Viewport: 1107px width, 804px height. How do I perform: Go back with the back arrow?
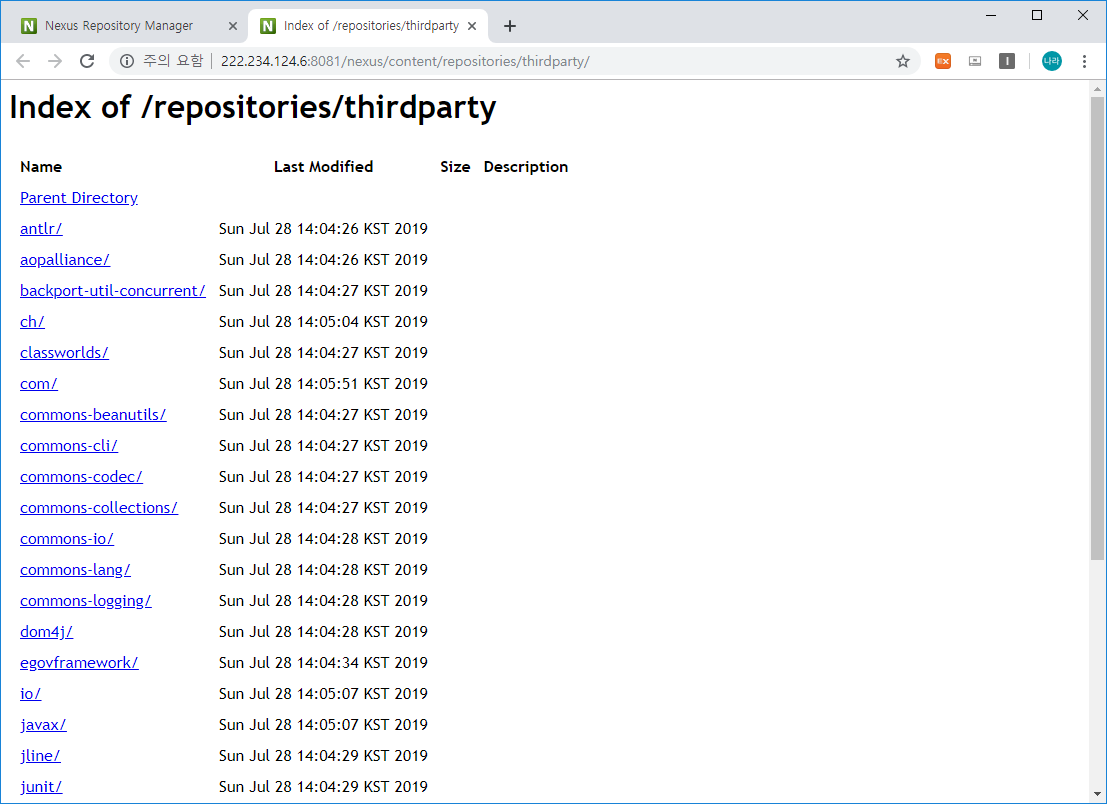pyautogui.click(x=23, y=61)
